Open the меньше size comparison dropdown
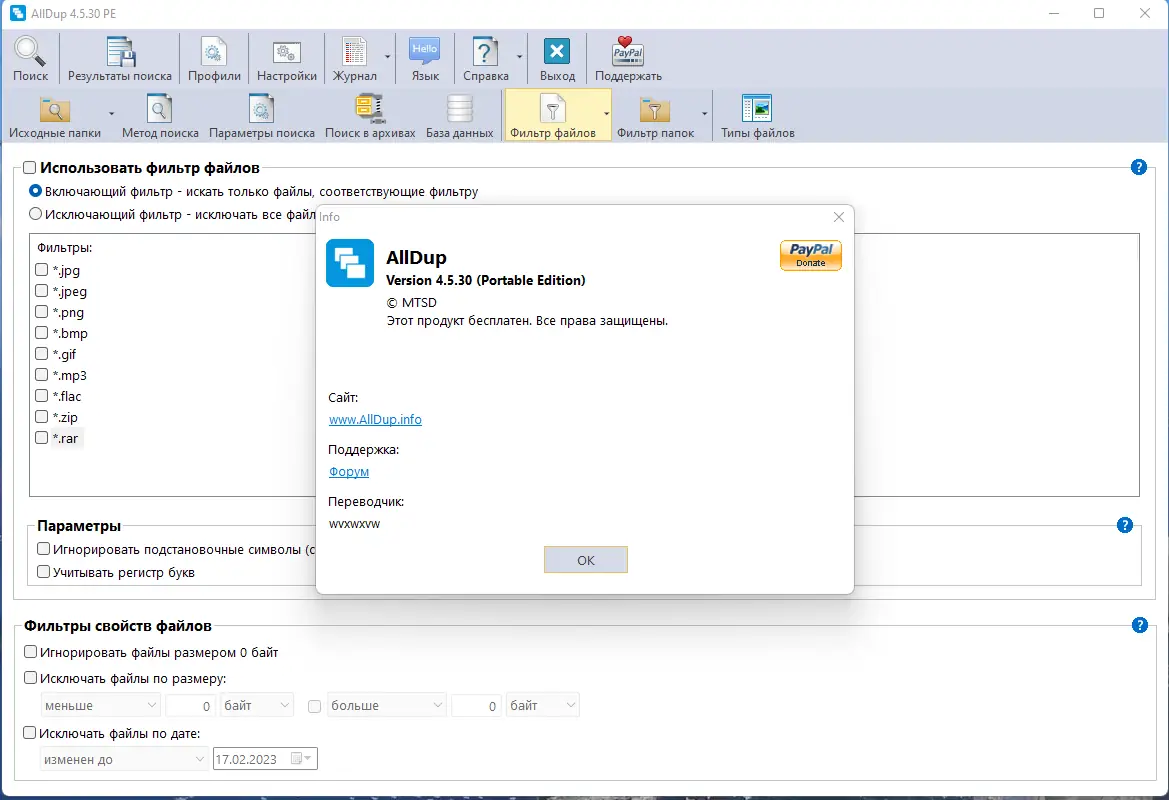Image resolution: width=1169 pixels, height=800 pixels. [x=100, y=705]
